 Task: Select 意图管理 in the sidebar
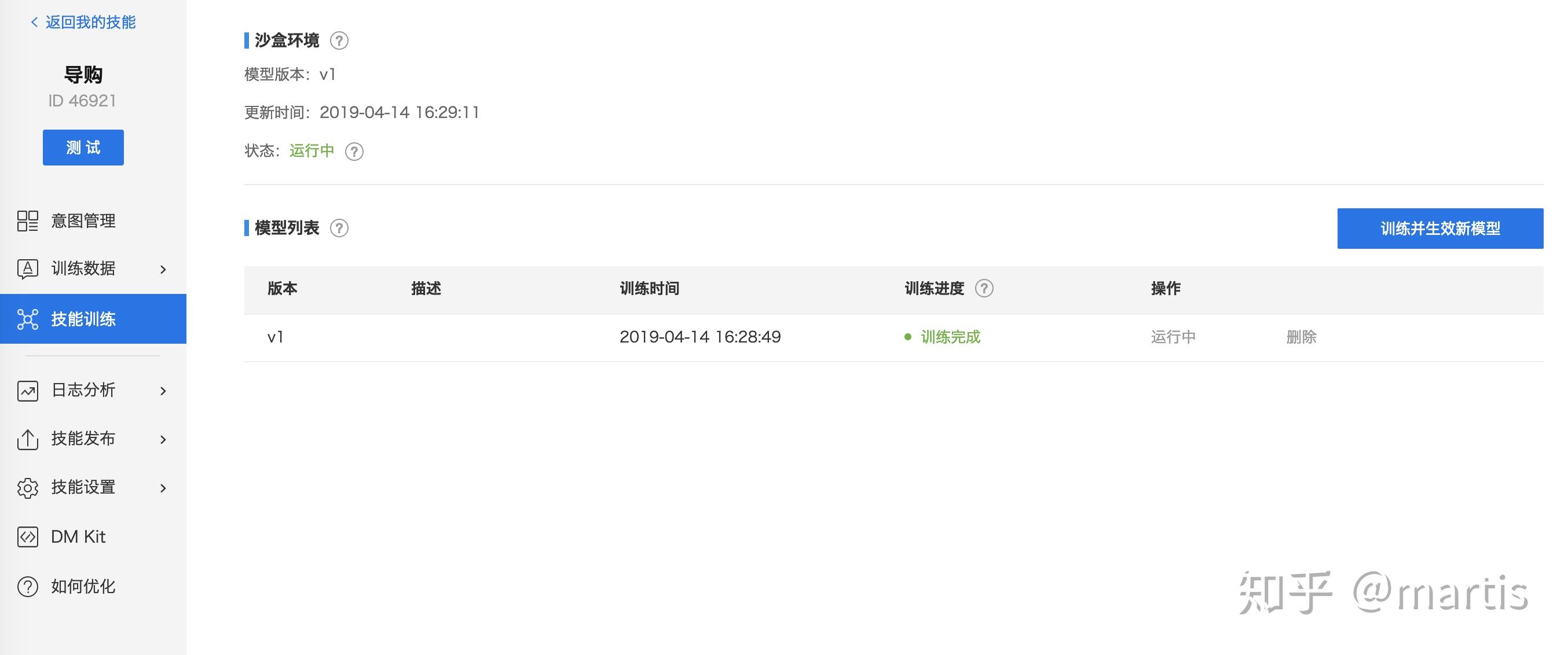(x=83, y=221)
